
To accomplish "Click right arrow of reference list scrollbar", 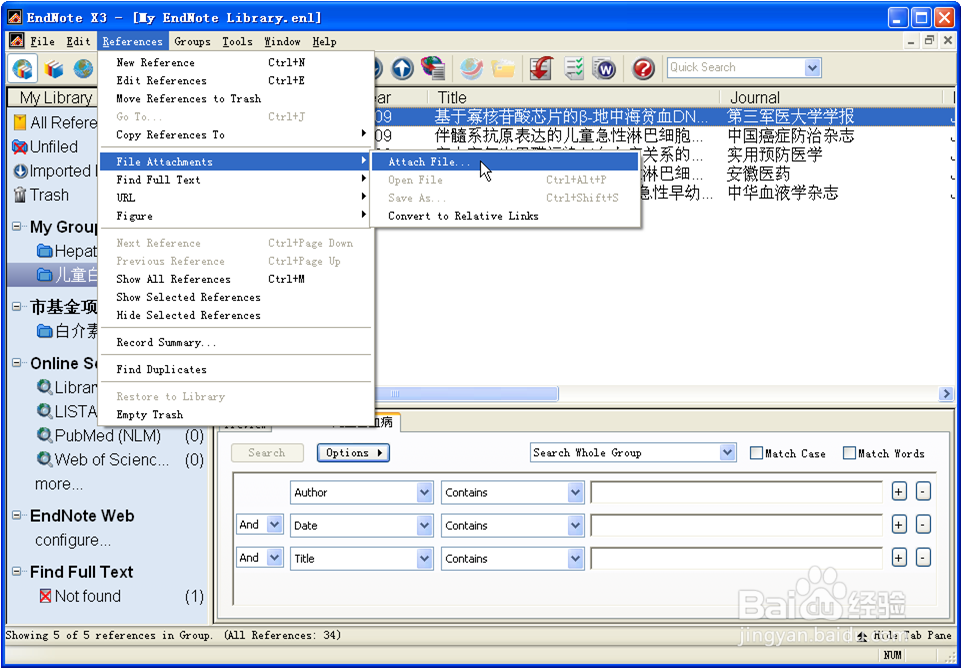I will (946, 393).
